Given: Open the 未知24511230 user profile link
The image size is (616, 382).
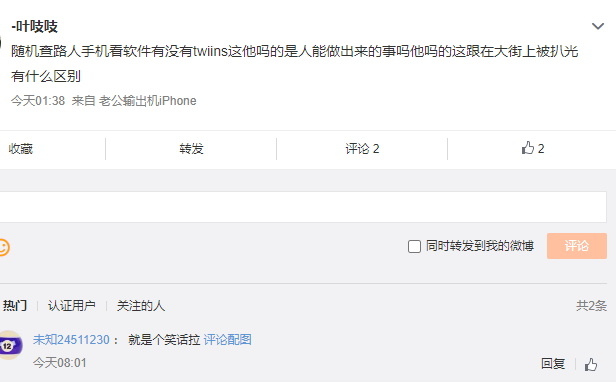Looking at the screenshot, I should (71, 340).
